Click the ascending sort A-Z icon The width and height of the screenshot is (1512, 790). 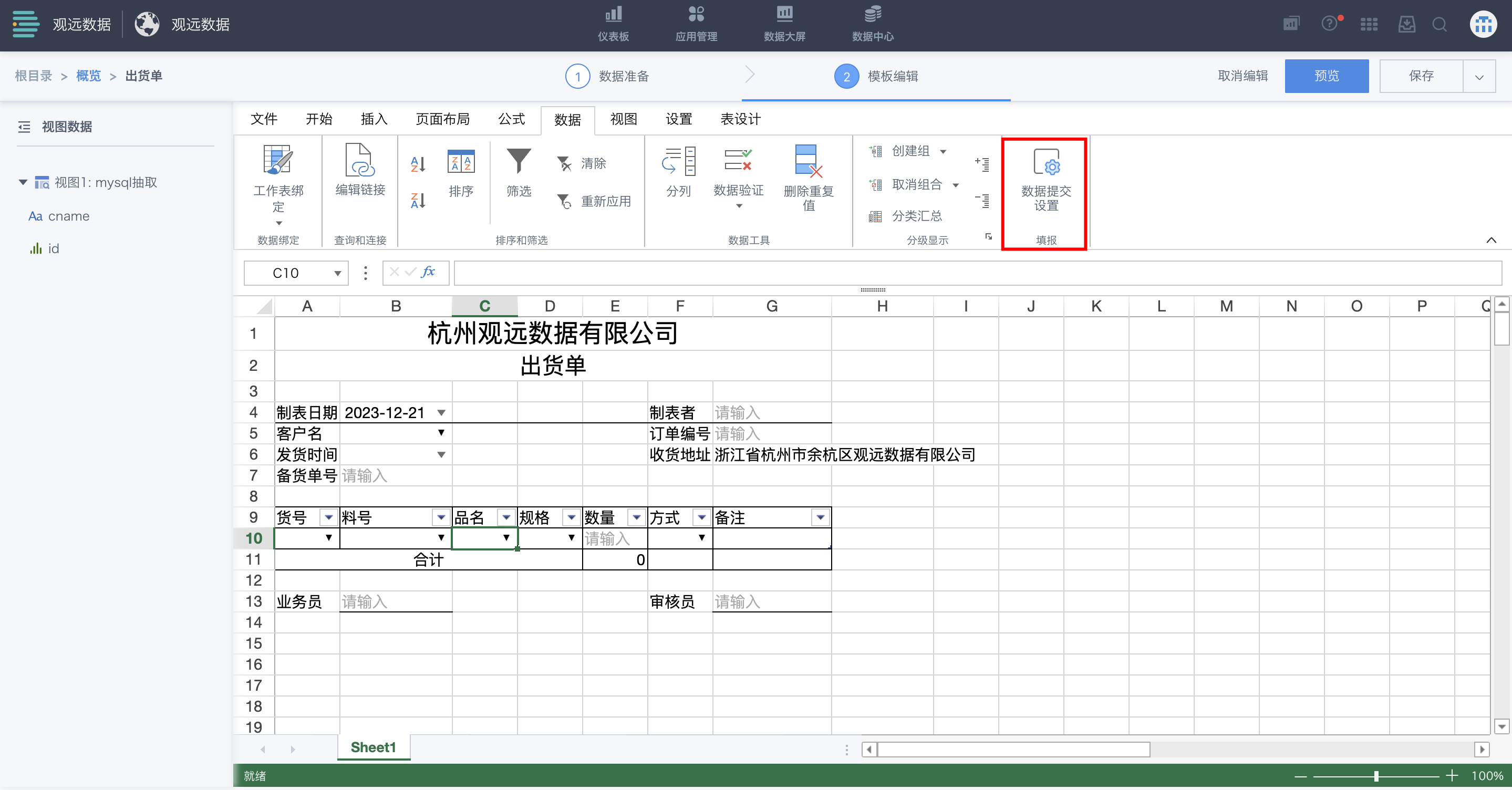click(x=417, y=164)
